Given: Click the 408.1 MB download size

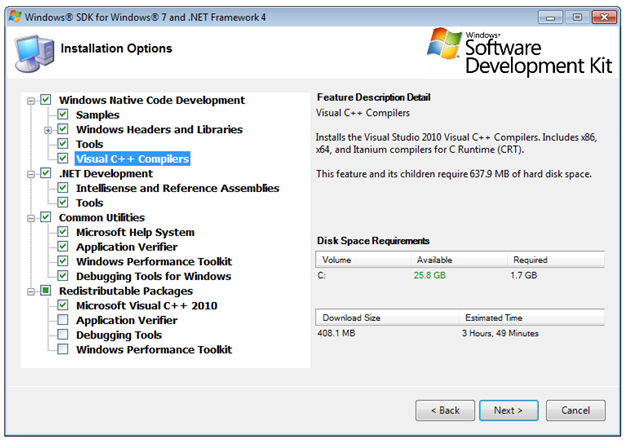Looking at the screenshot, I should [x=336, y=333].
